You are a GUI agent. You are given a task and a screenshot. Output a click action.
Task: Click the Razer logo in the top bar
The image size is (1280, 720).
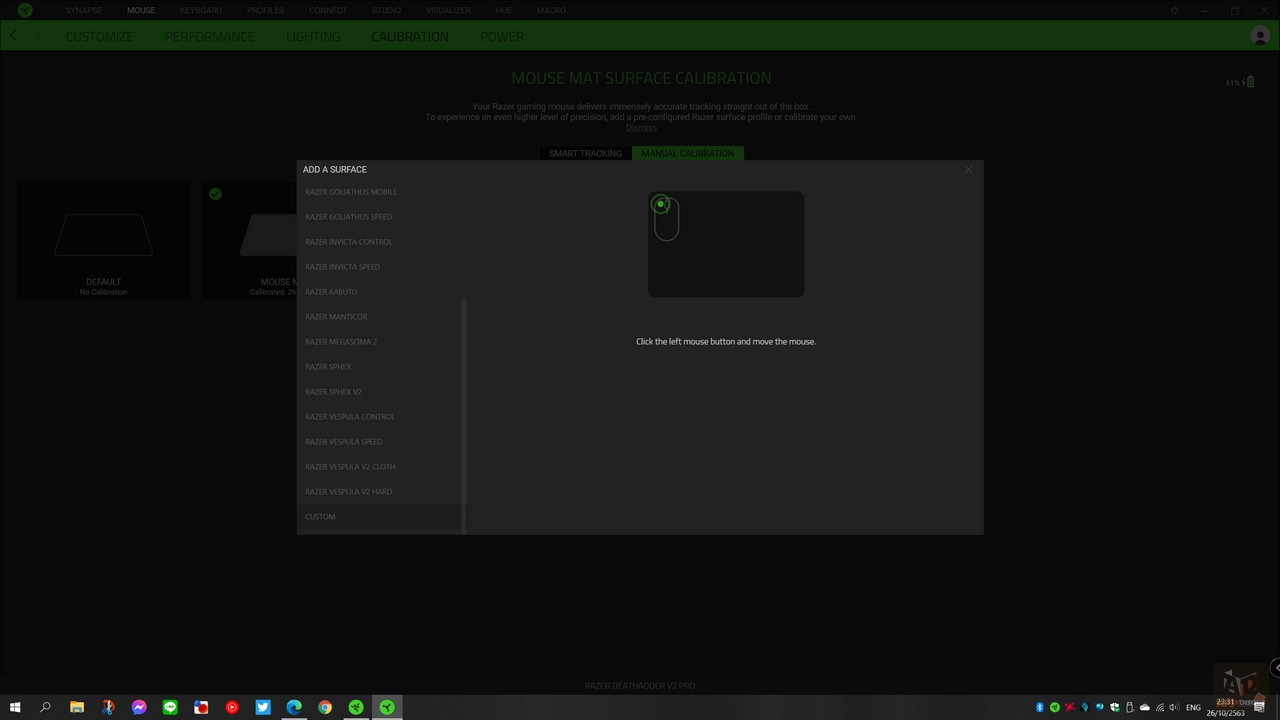[x=25, y=10]
